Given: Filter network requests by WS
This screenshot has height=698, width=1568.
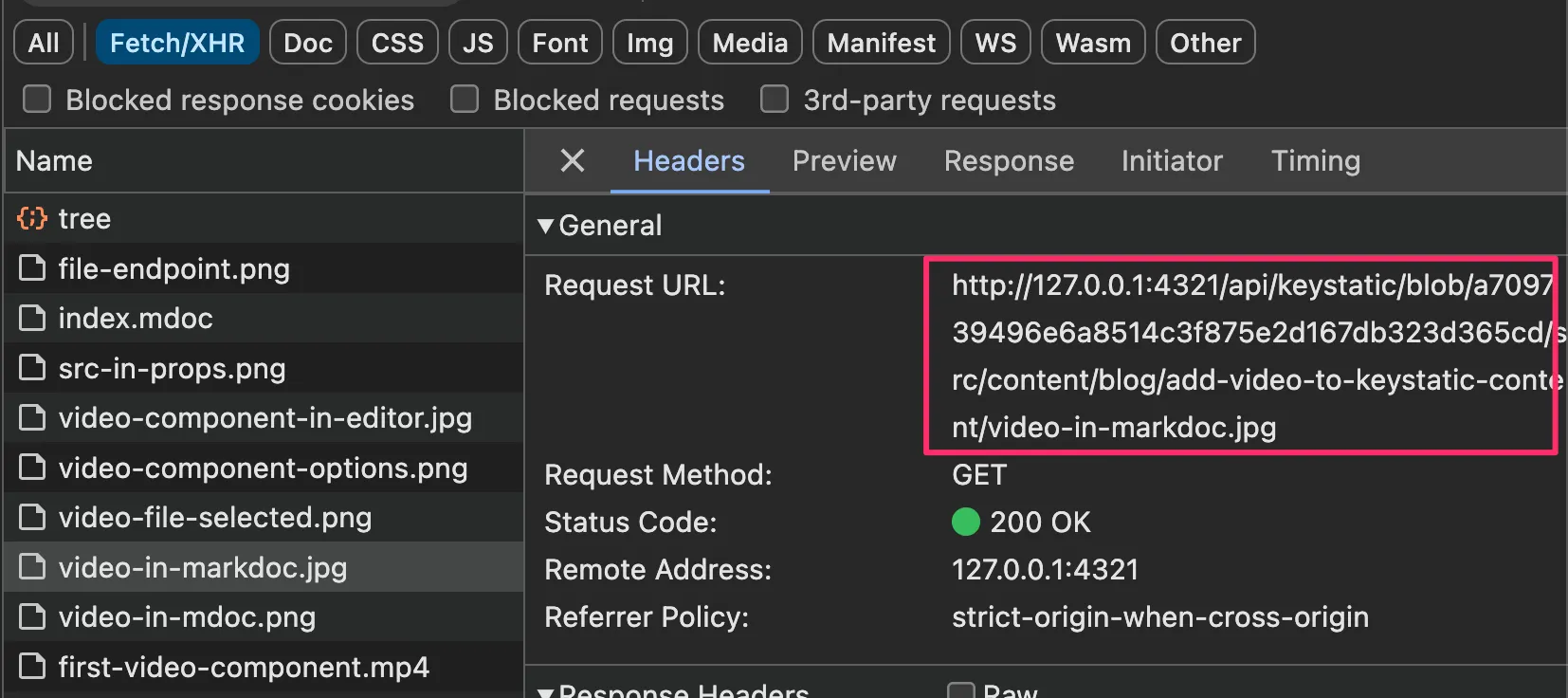Looking at the screenshot, I should click(x=995, y=44).
